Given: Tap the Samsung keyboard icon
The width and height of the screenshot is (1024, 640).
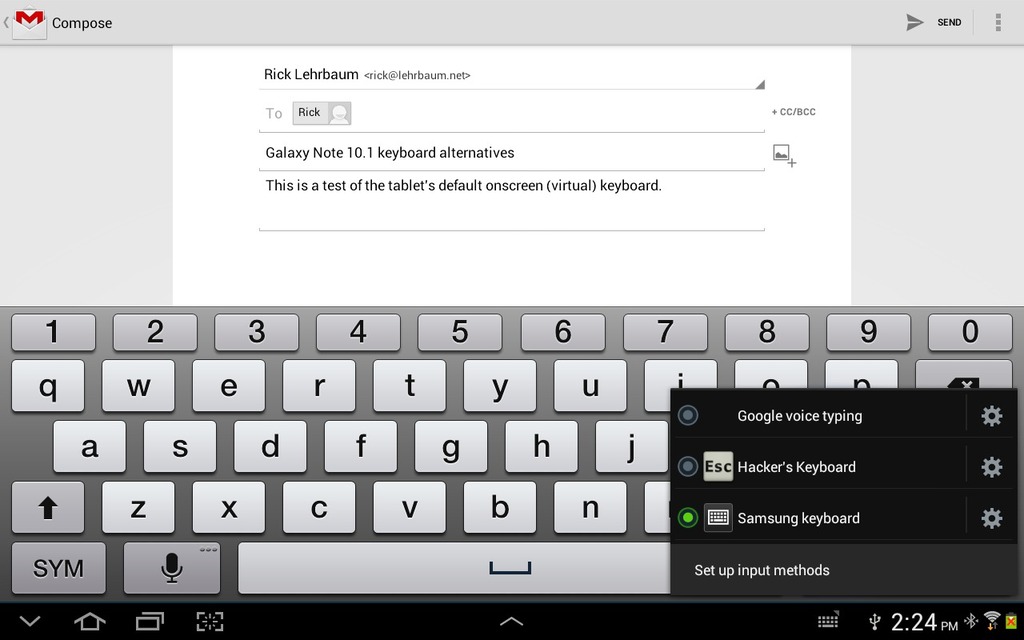Looking at the screenshot, I should tap(718, 518).
